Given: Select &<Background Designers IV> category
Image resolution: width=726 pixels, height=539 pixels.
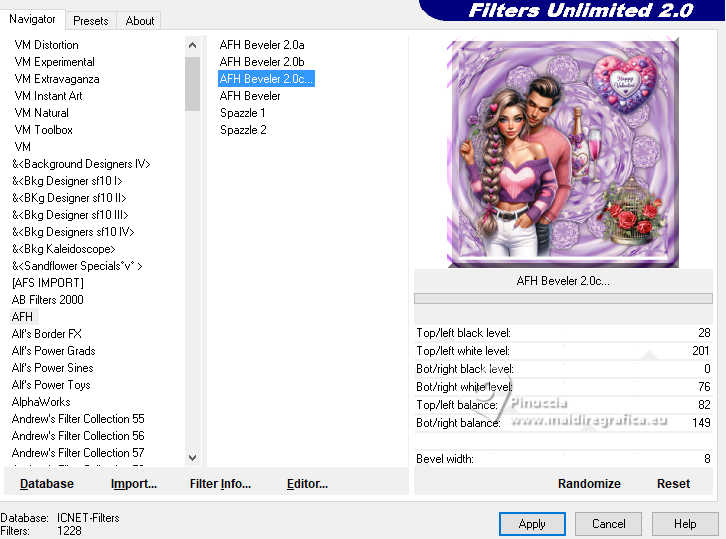Looking at the screenshot, I should pyautogui.click(x=81, y=164).
